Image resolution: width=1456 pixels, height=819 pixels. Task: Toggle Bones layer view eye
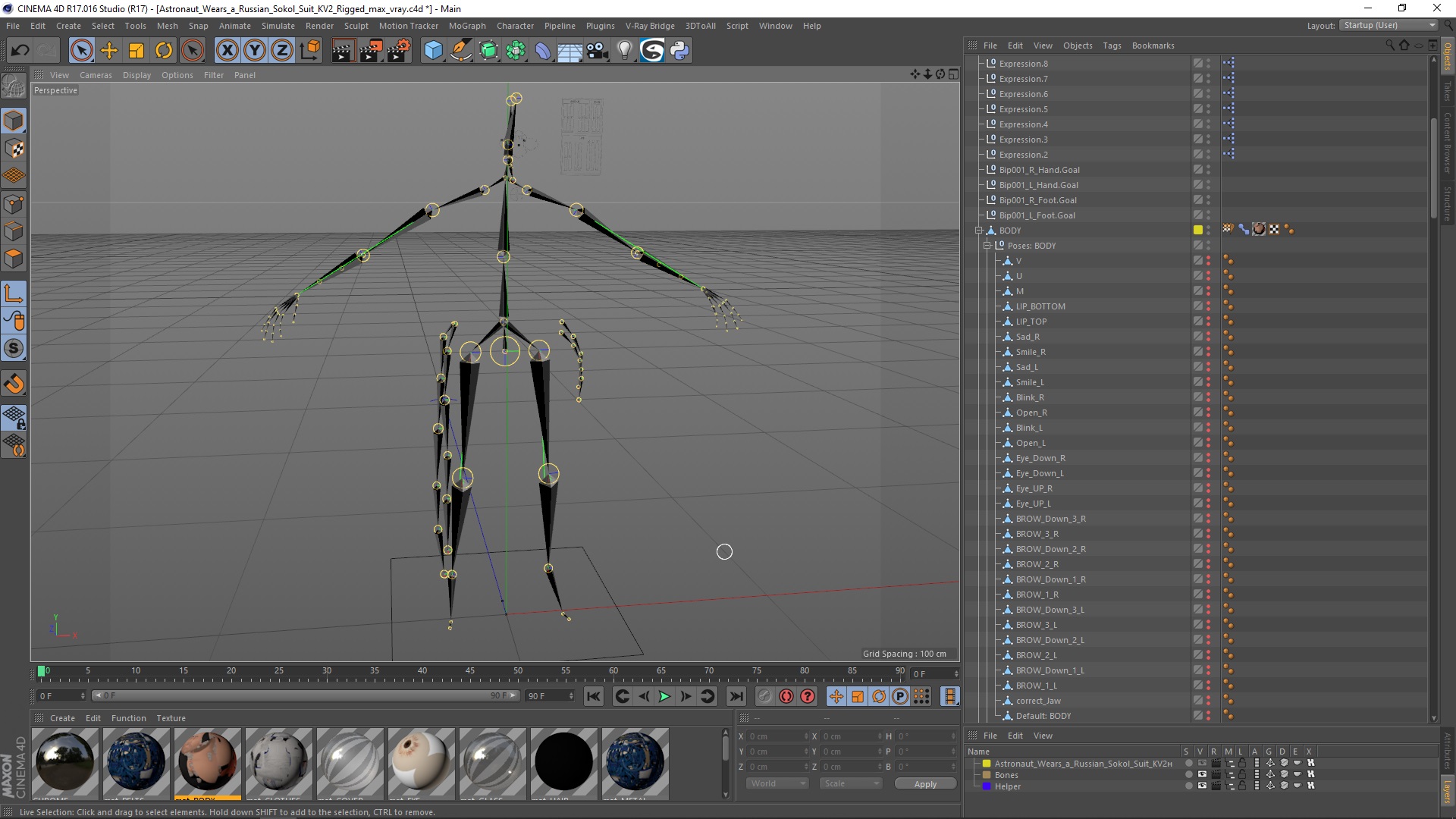(x=1202, y=774)
